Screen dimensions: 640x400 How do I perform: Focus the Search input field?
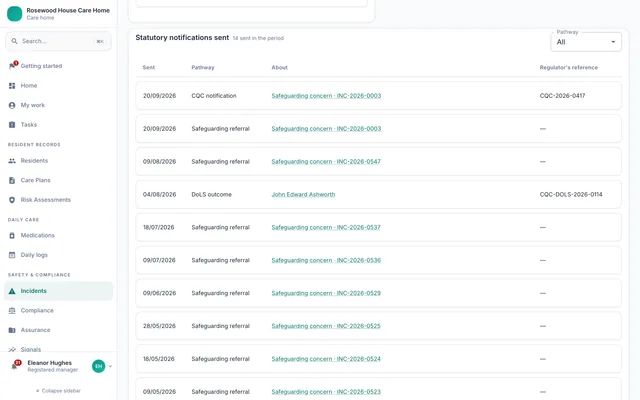[x=58, y=41]
